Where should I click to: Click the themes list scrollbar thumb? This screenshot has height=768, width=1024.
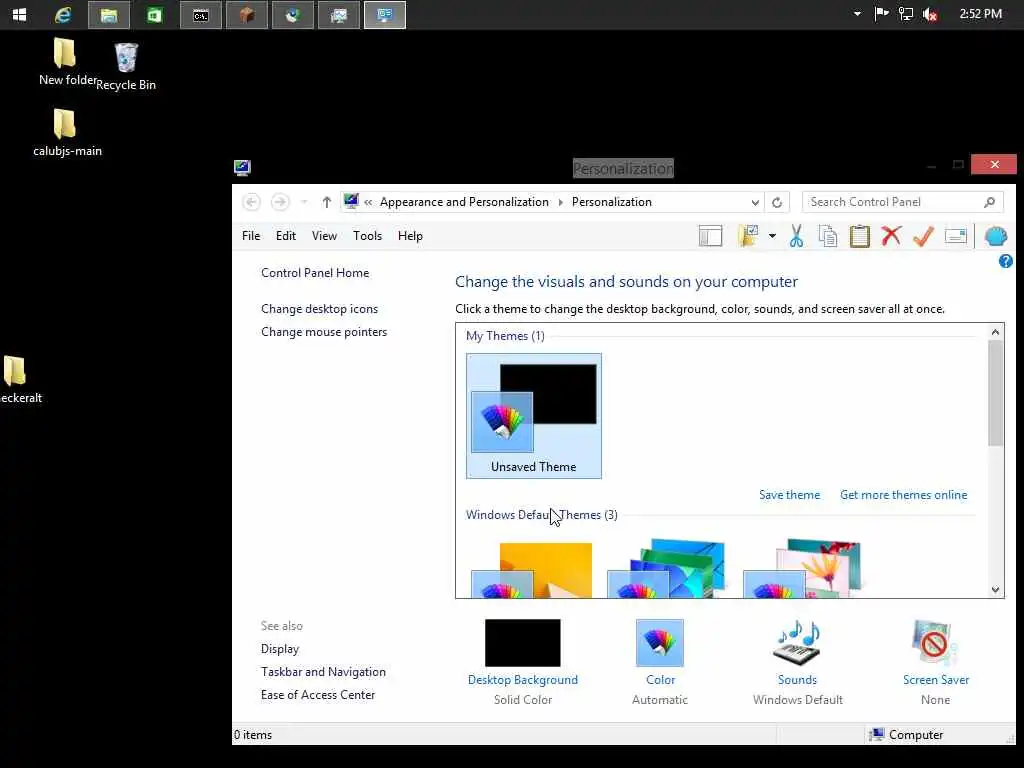pos(995,392)
